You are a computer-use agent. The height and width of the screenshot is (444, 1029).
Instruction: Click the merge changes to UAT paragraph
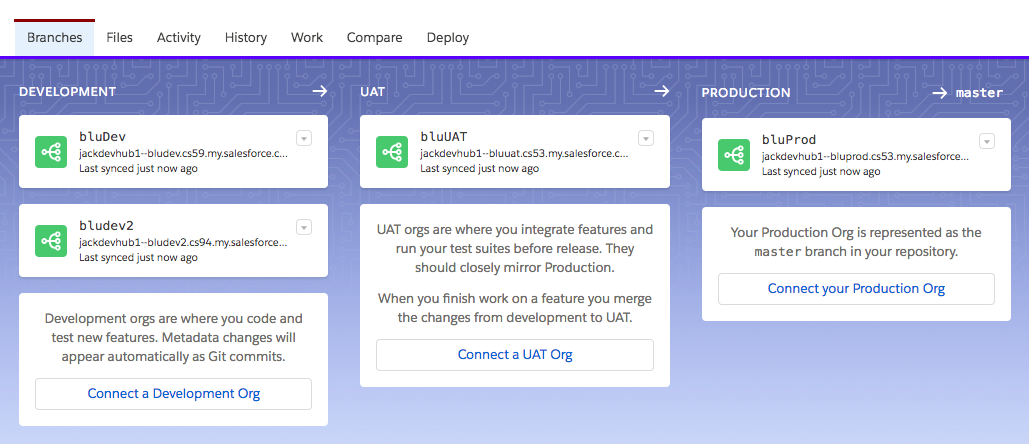(514, 308)
